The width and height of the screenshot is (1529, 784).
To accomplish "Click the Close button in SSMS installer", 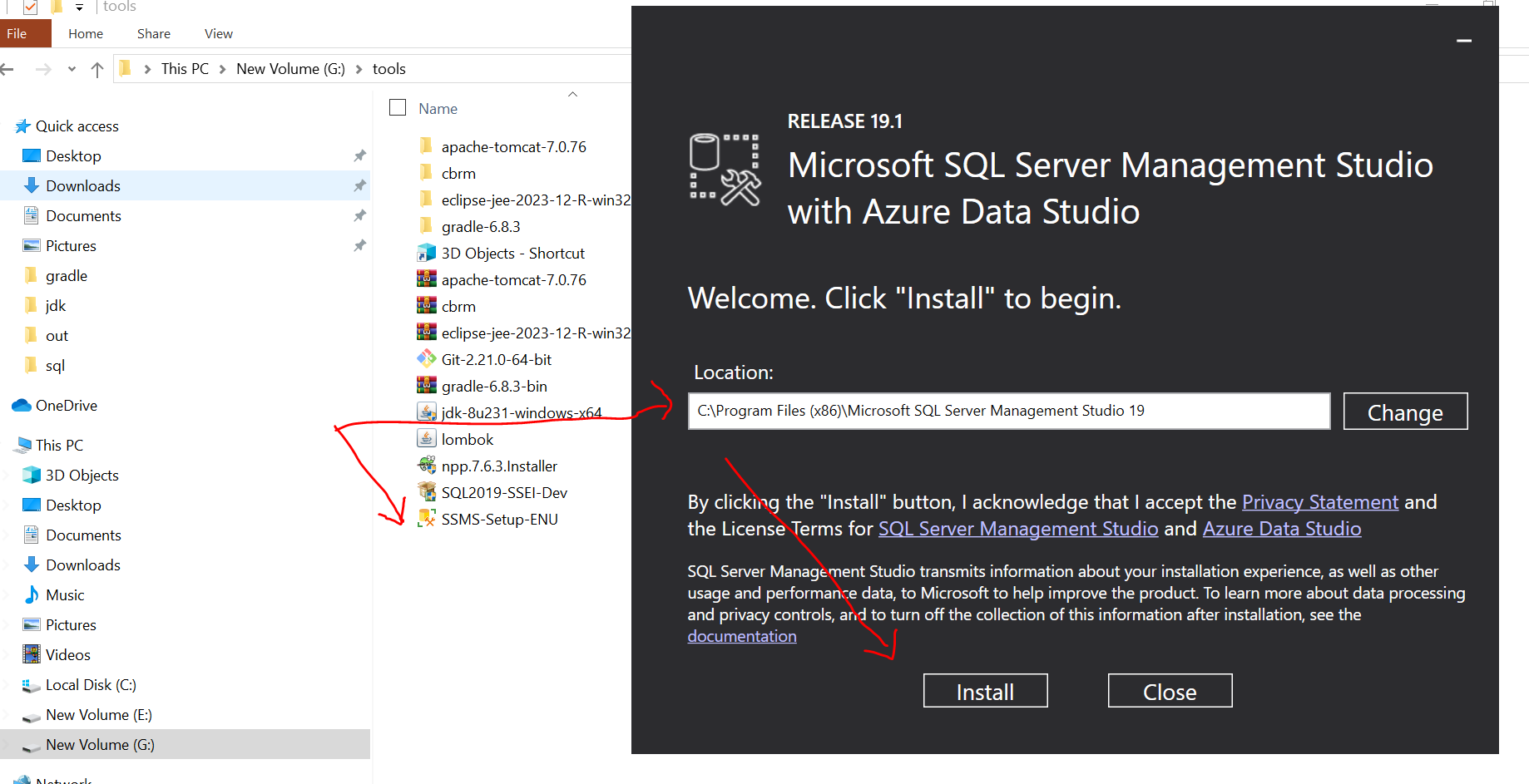I will coord(1170,691).
